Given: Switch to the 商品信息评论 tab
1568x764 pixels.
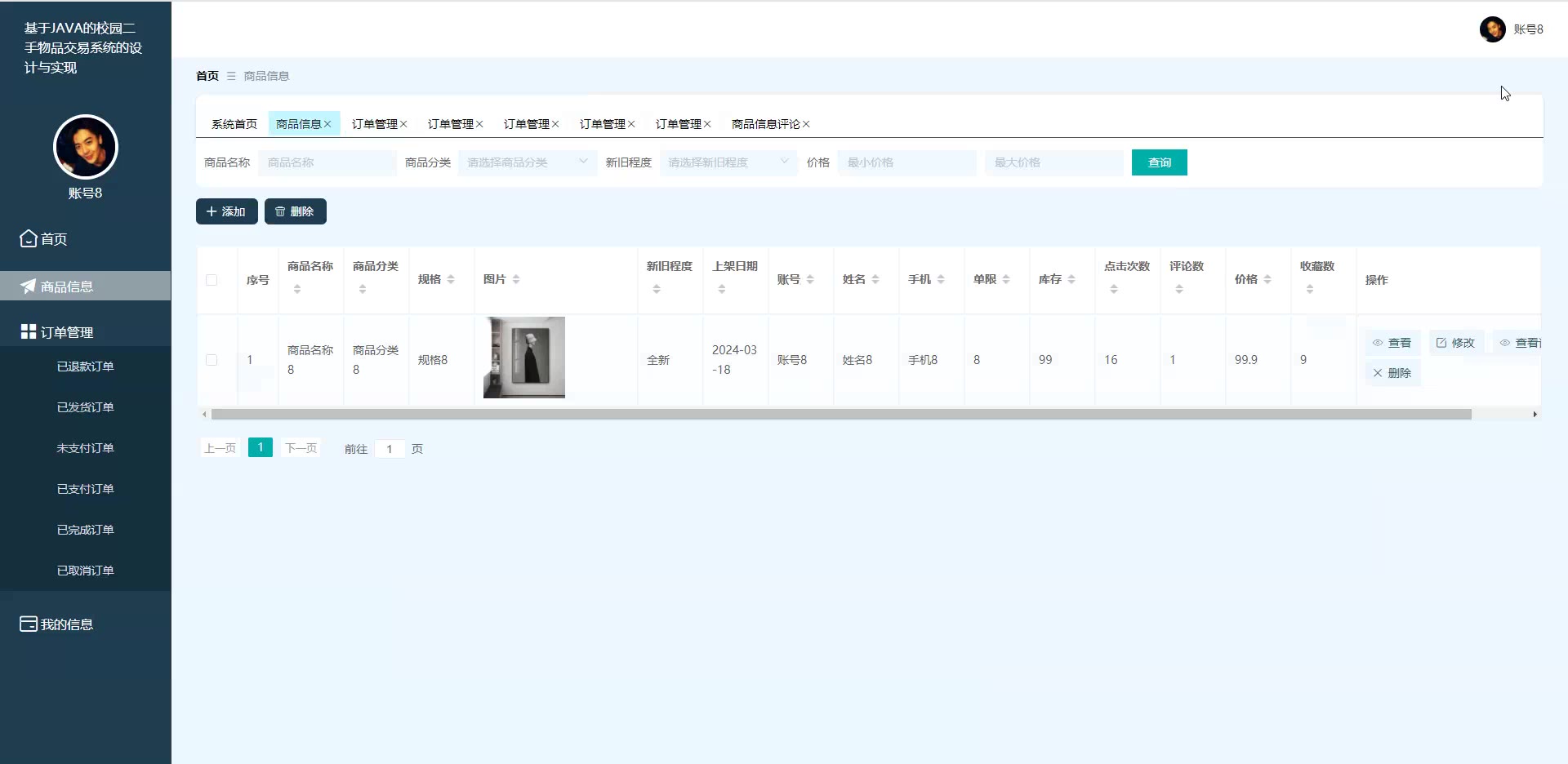Looking at the screenshot, I should pos(766,124).
